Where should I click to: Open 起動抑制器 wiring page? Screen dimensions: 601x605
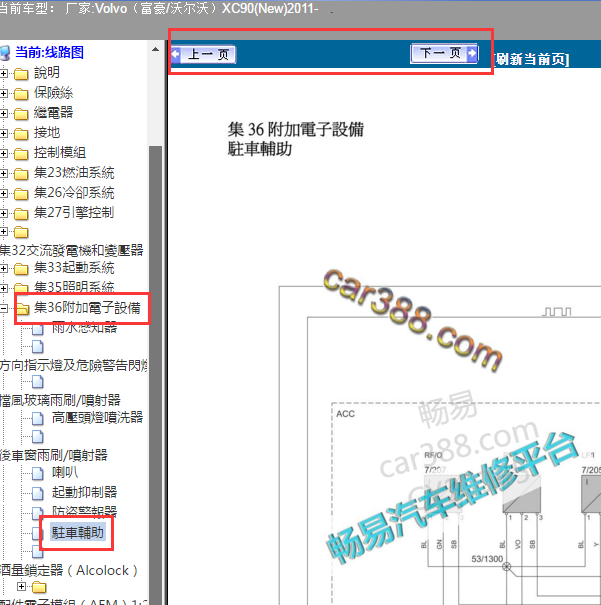point(84,492)
